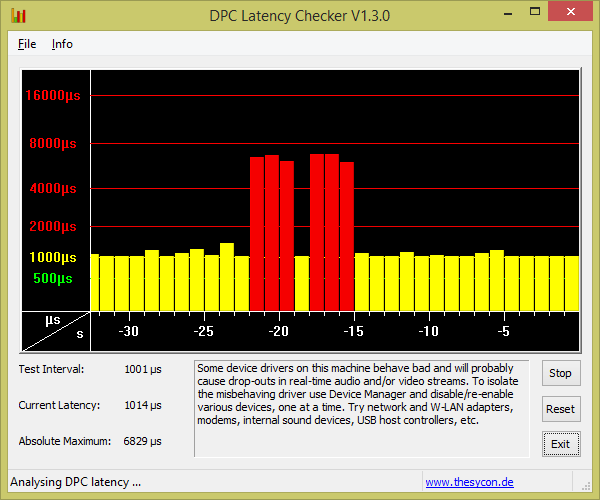Image resolution: width=600 pixels, height=500 pixels.
Task: Click the Test Interval value 1001 µs
Action: point(143,370)
